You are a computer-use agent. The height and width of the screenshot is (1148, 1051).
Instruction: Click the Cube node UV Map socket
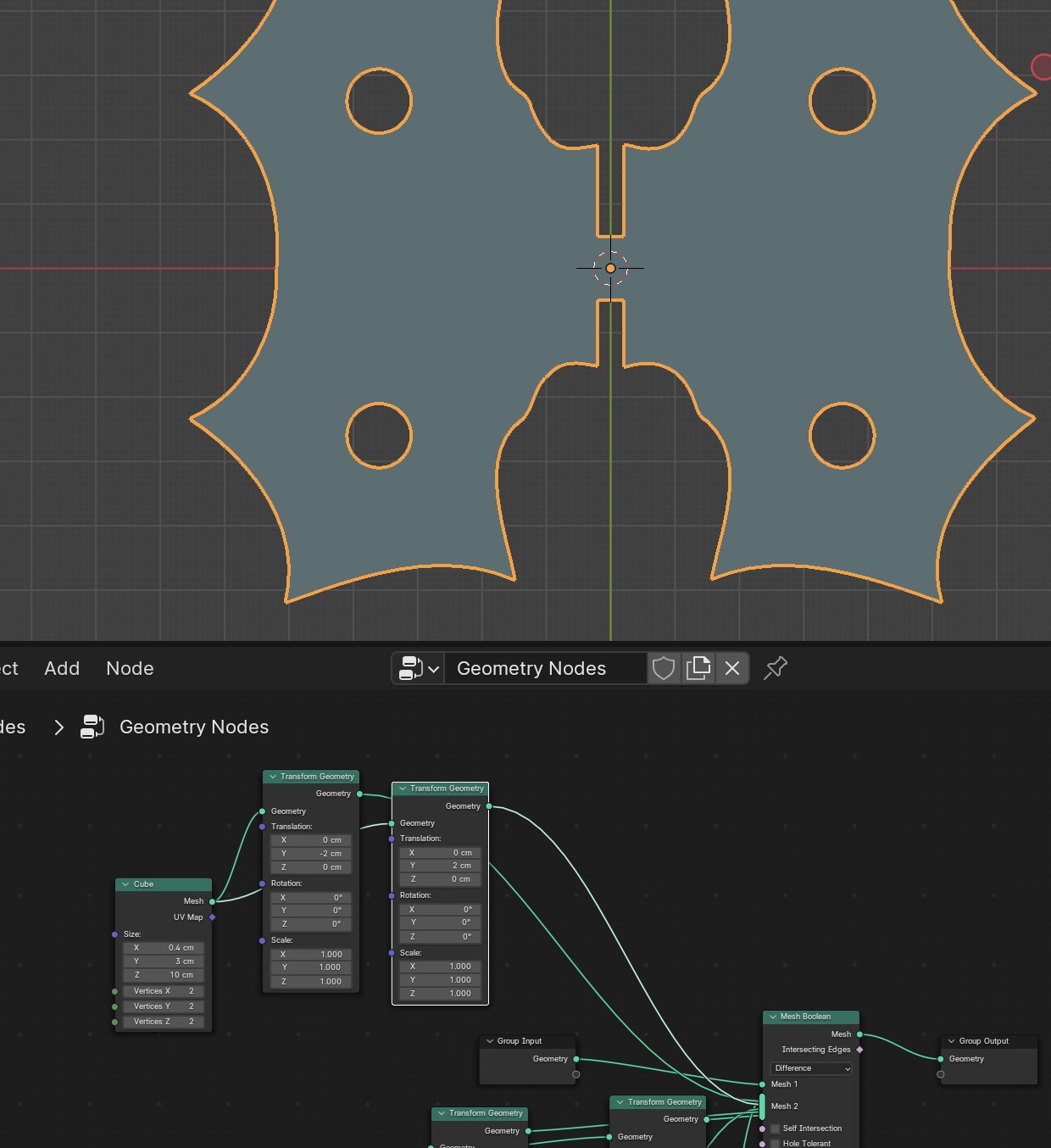coord(212,917)
